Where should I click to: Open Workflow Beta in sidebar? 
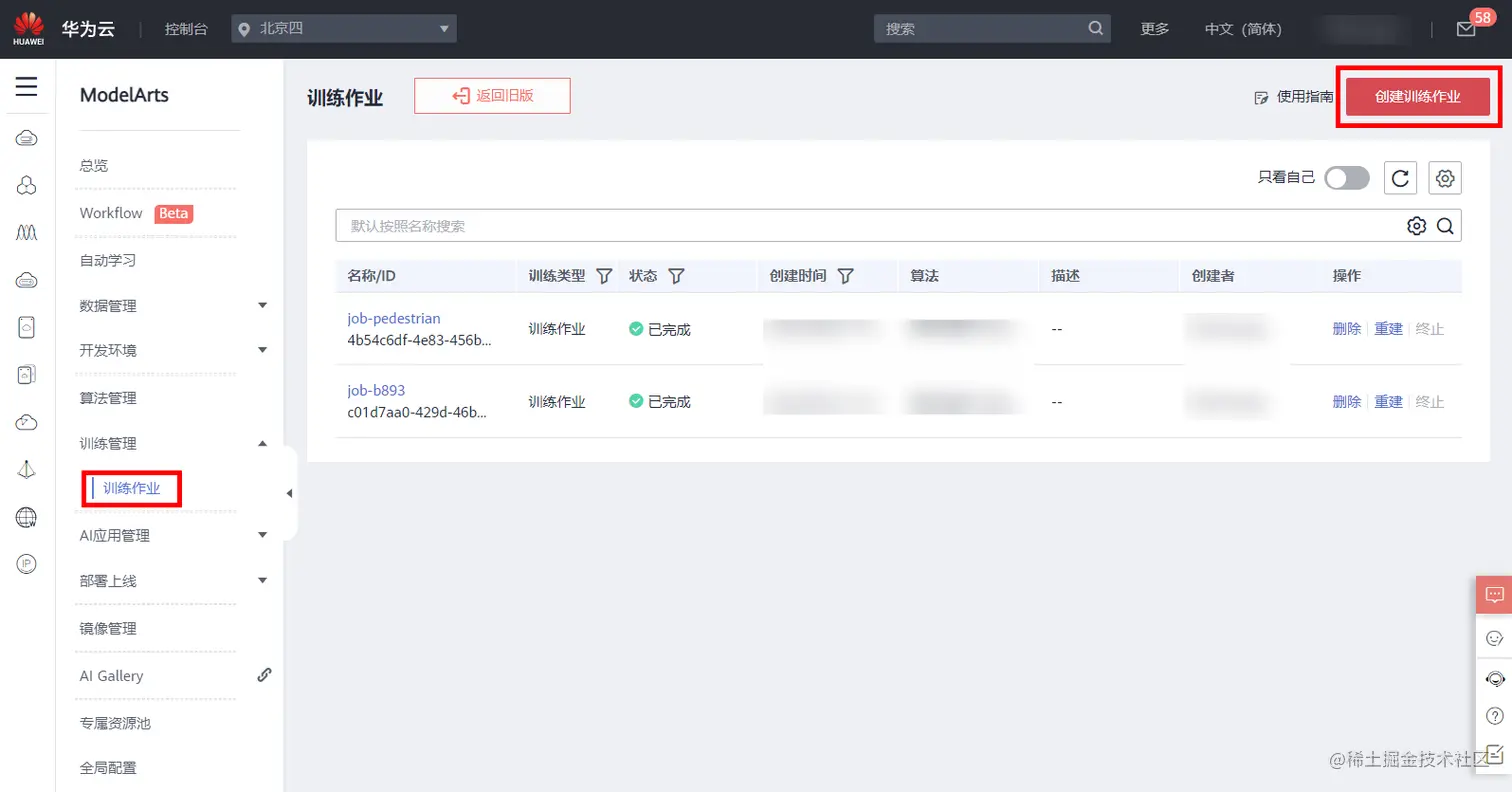click(x=136, y=213)
